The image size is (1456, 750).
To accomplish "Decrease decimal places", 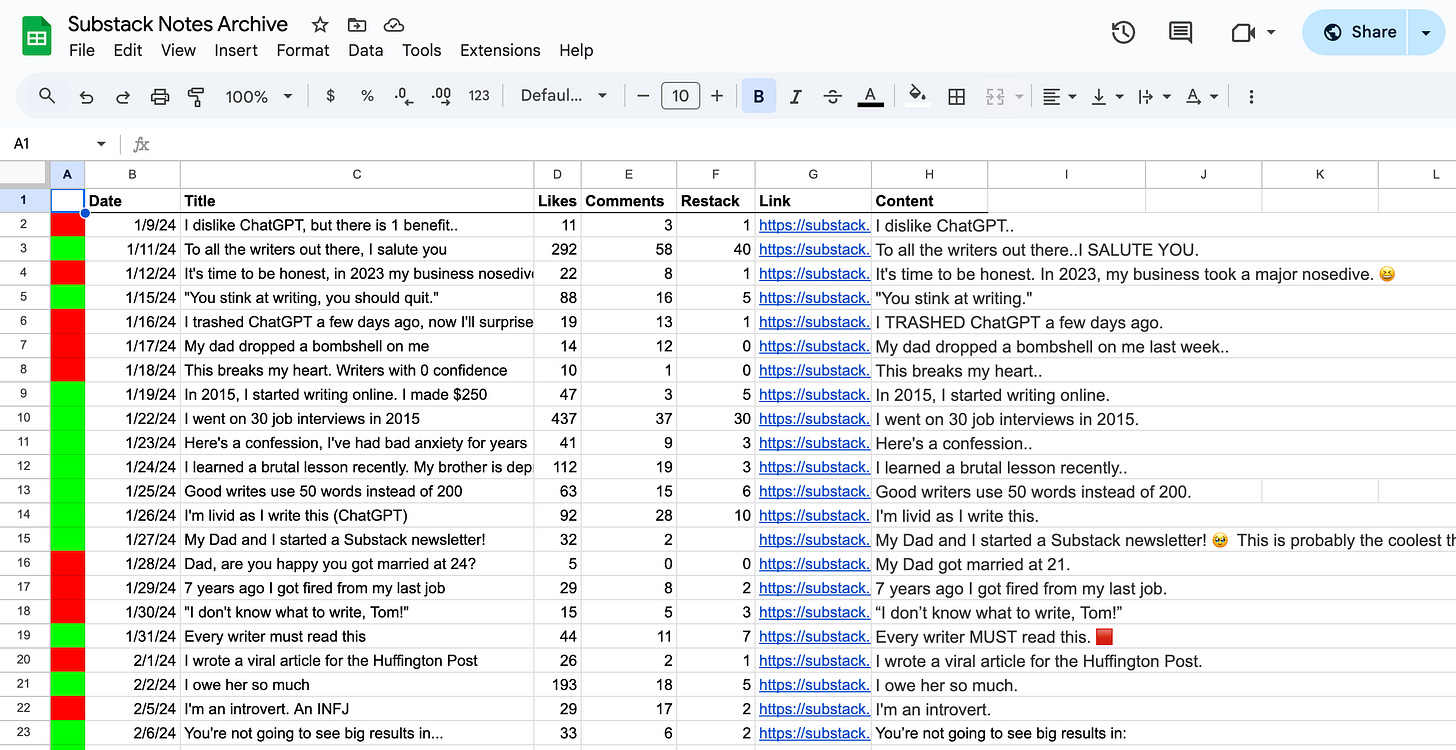I will pyautogui.click(x=404, y=96).
